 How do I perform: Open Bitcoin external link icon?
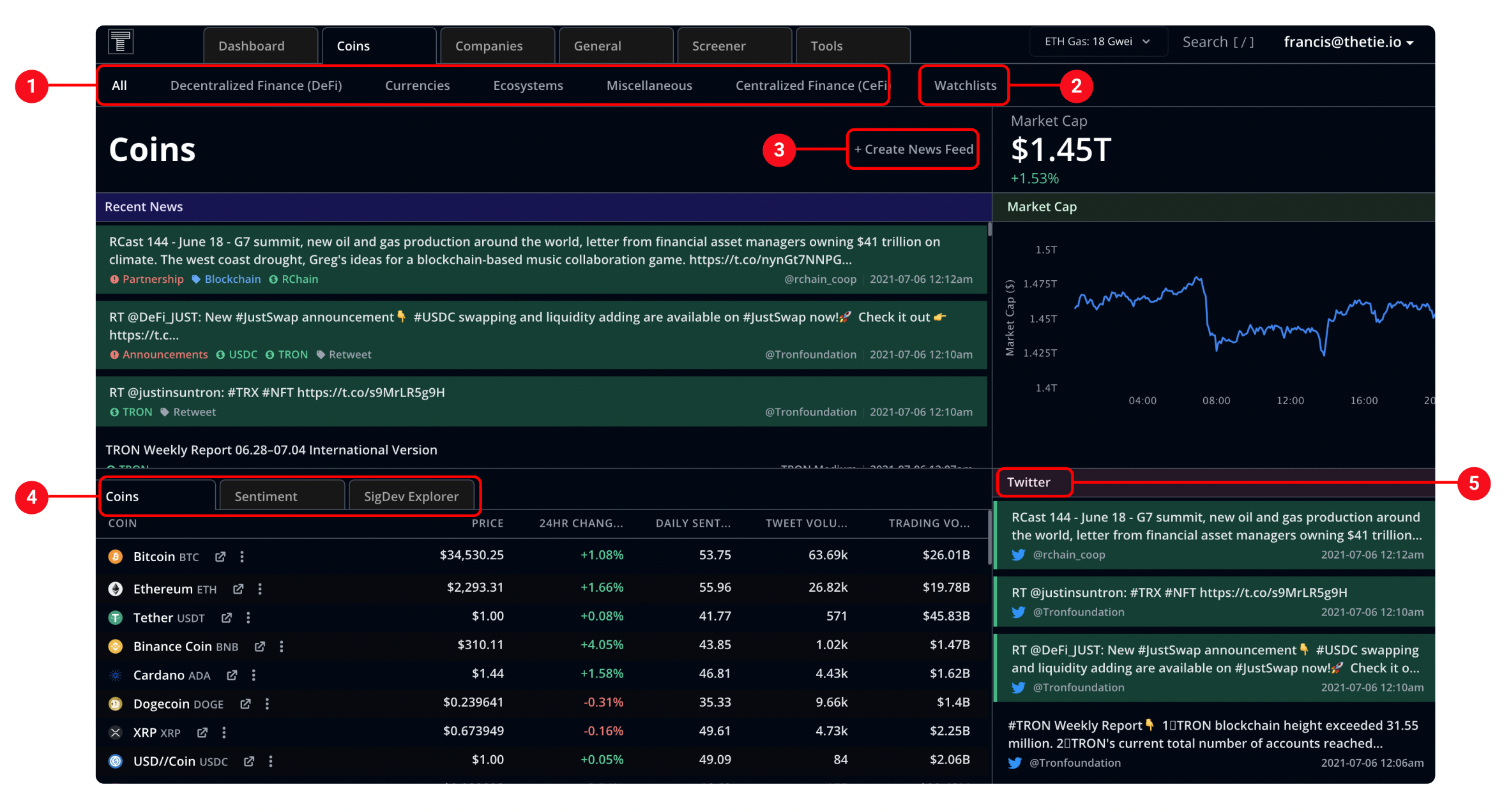[x=220, y=557]
